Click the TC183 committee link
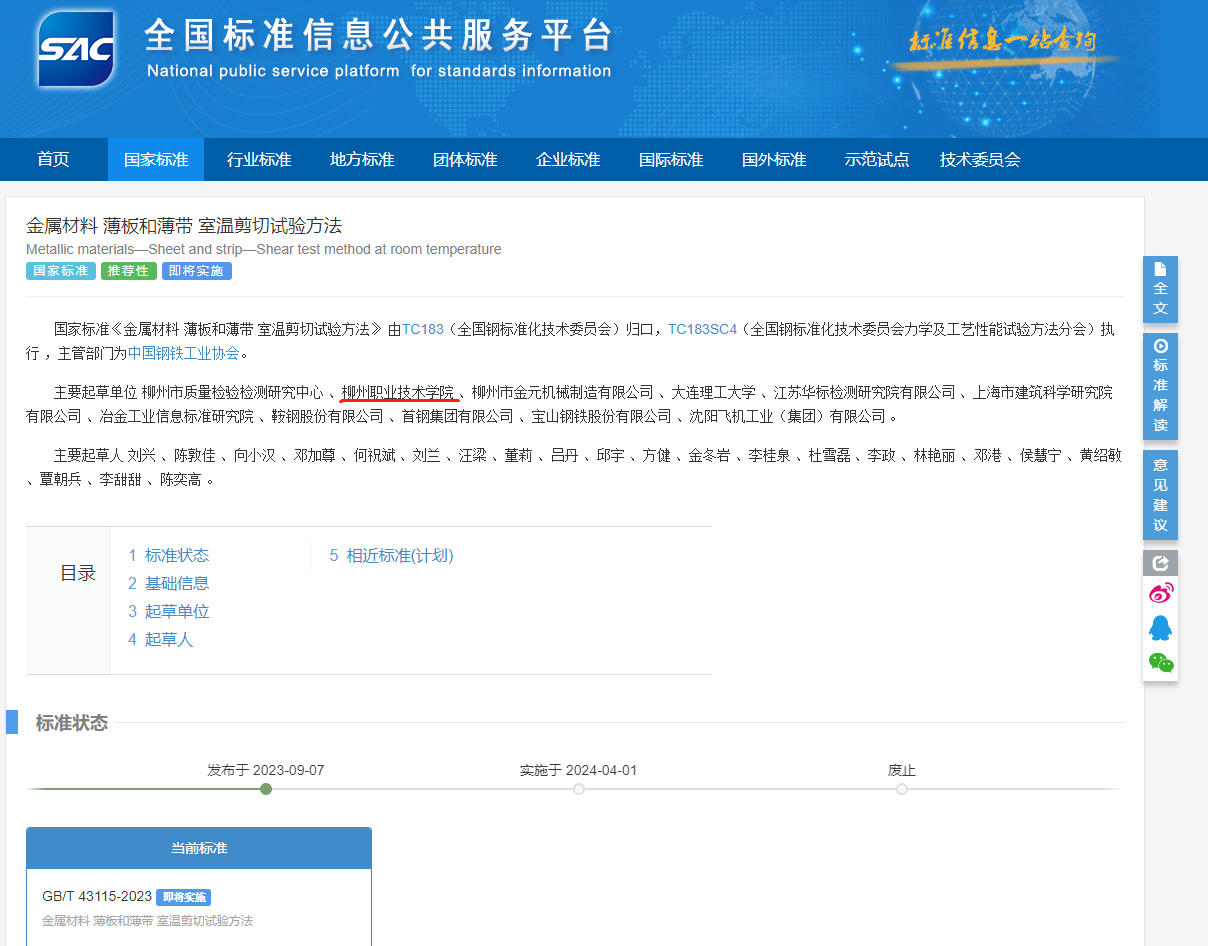 pos(422,329)
